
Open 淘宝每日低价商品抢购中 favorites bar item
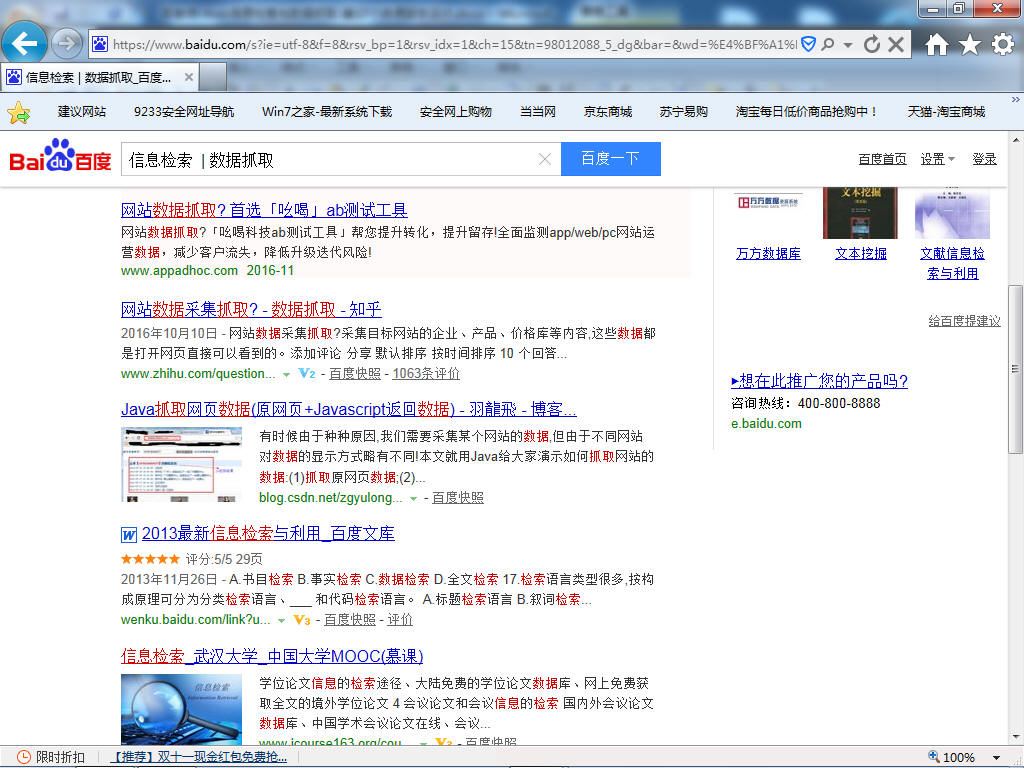806,112
